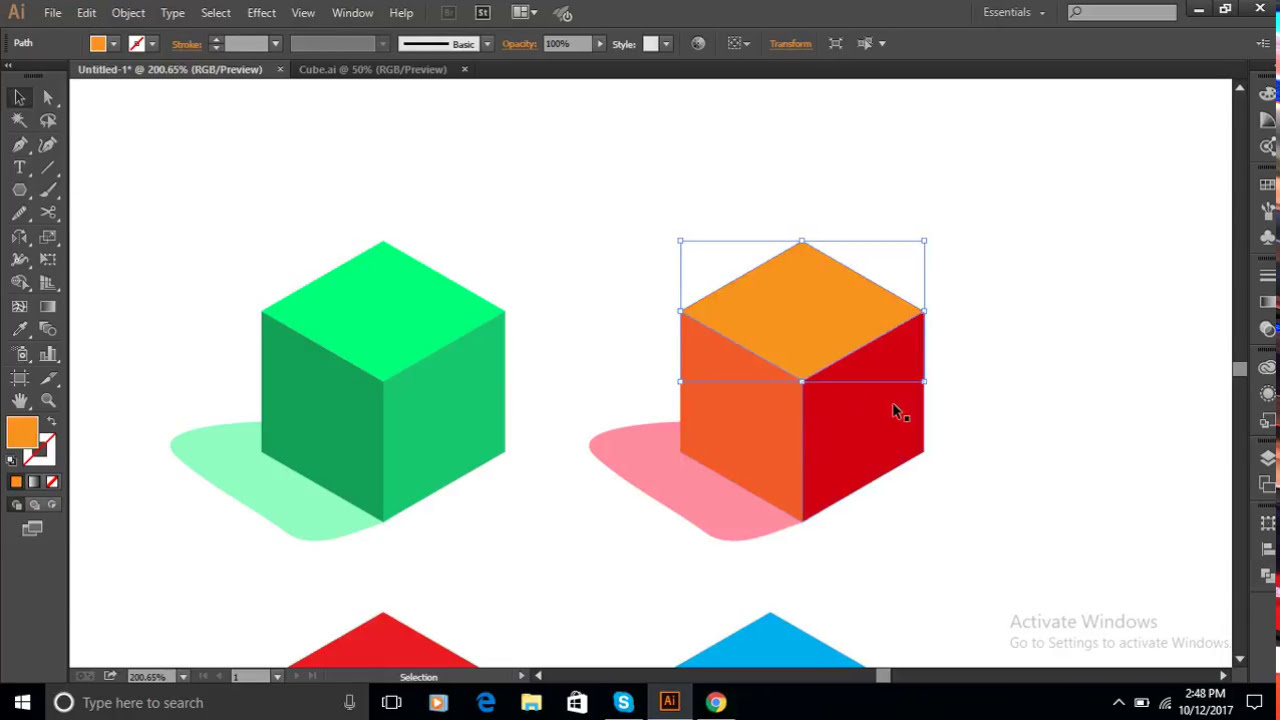Select the Line Segment tool
This screenshot has width=1280, height=720.
coord(48,167)
